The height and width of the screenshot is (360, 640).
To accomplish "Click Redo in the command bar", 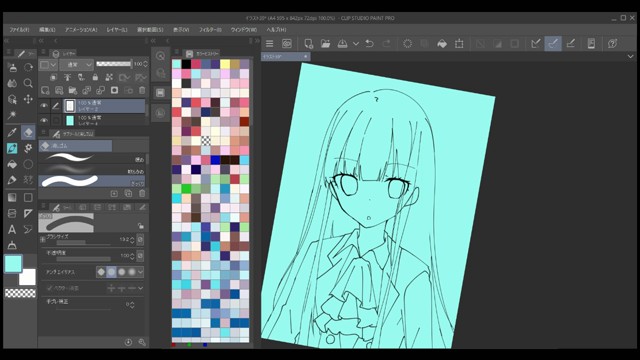I will [387, 44].
